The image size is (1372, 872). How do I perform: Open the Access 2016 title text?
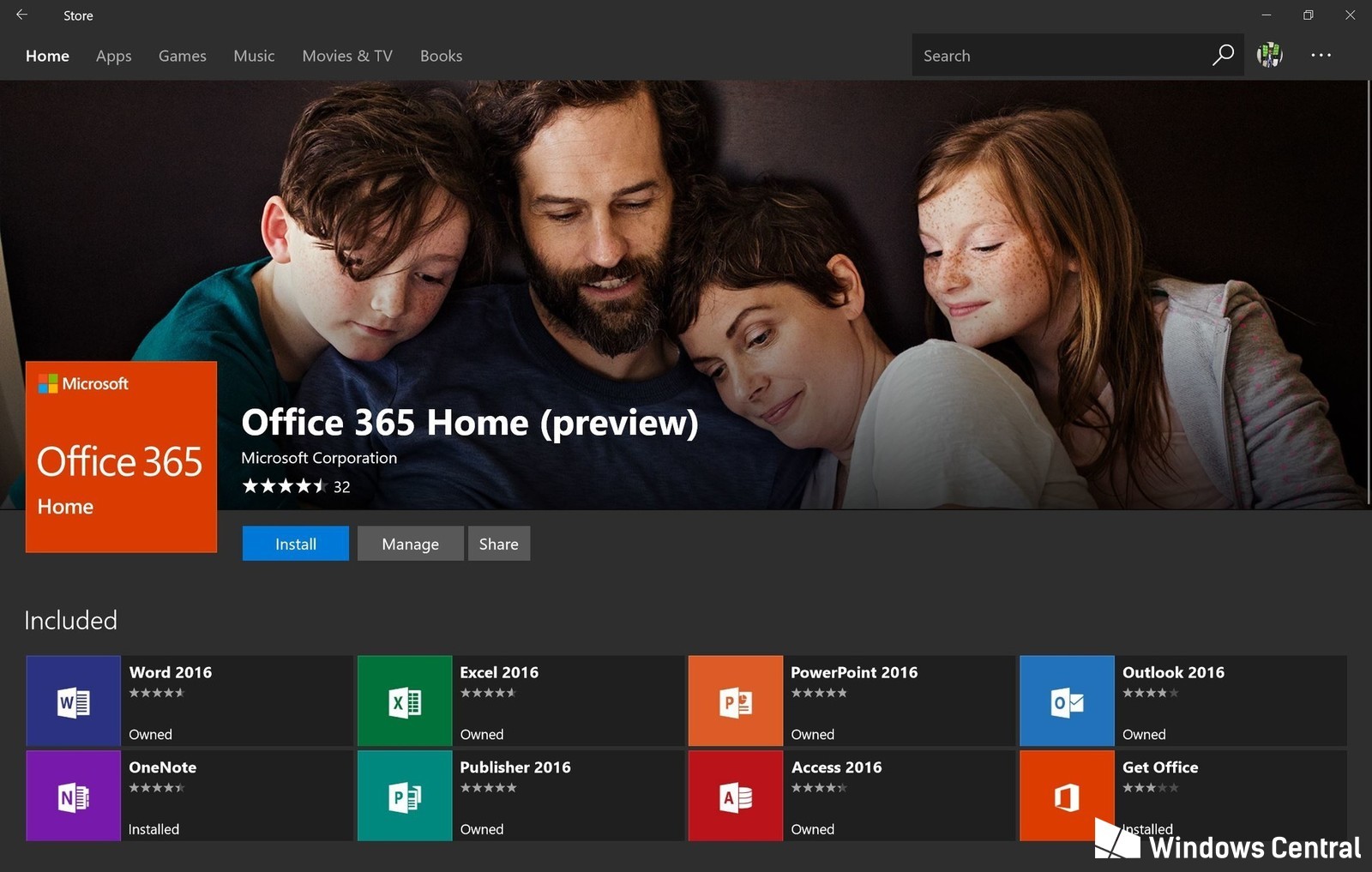(x=836, y=767)
